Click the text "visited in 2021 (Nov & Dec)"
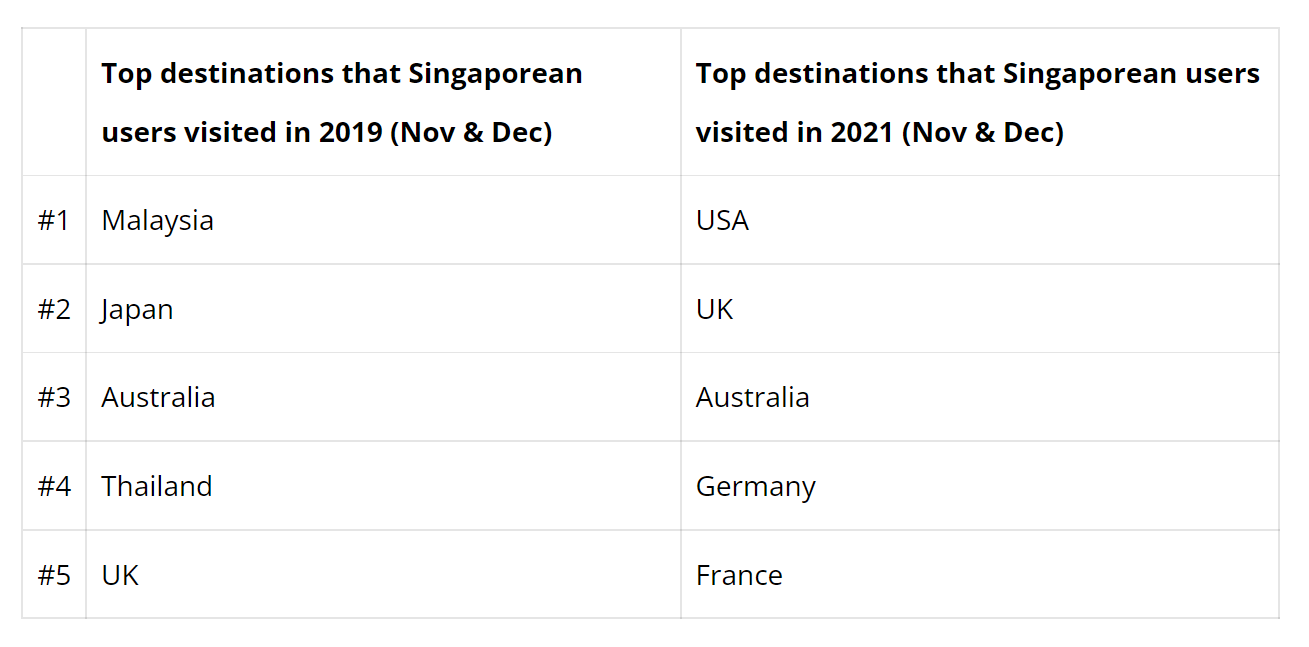1309x647 pixels. tap(879, 132)
